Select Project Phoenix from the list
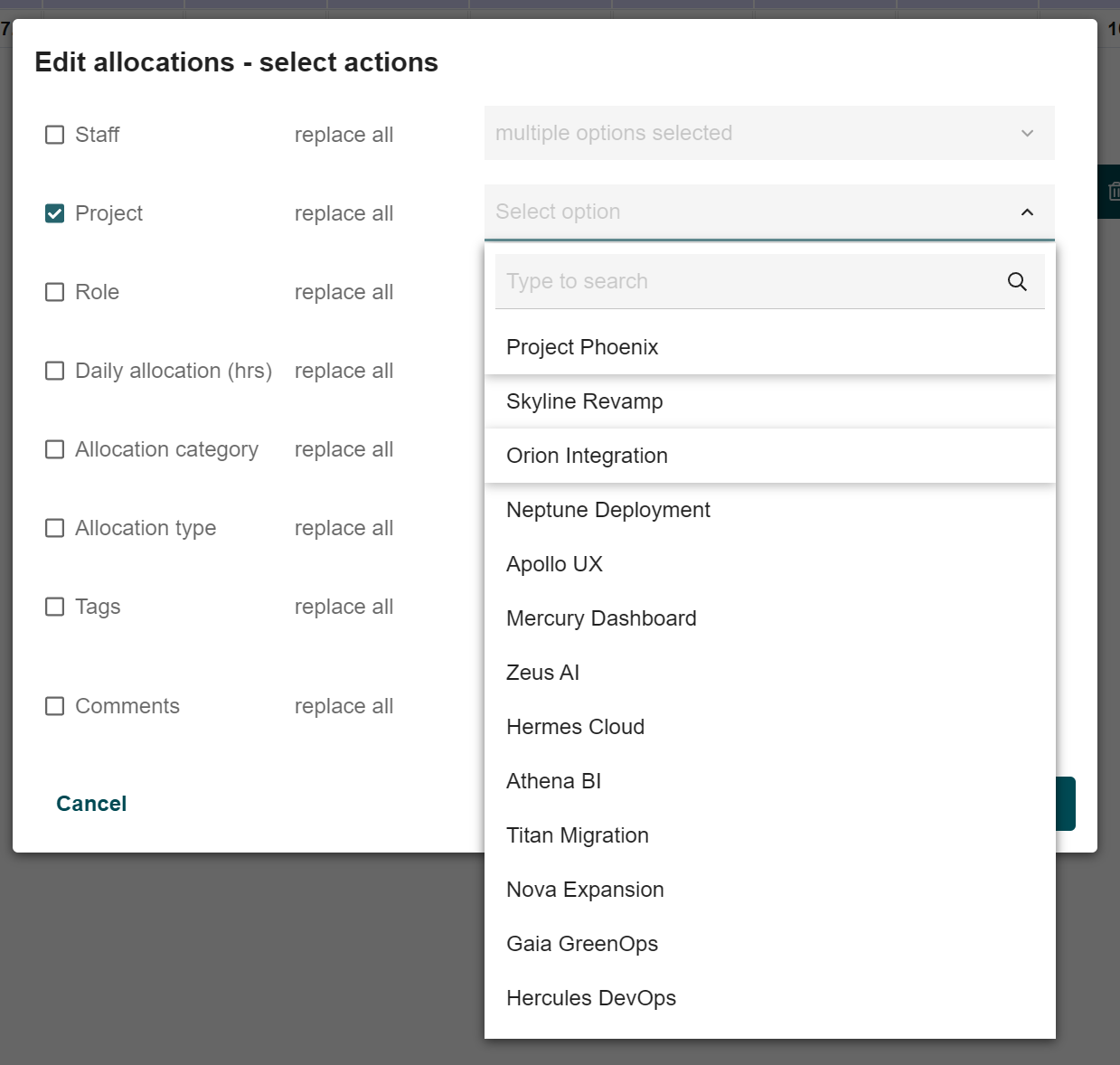The width and height of the screenshot is (1120, 1065). [x=582, y=347]
